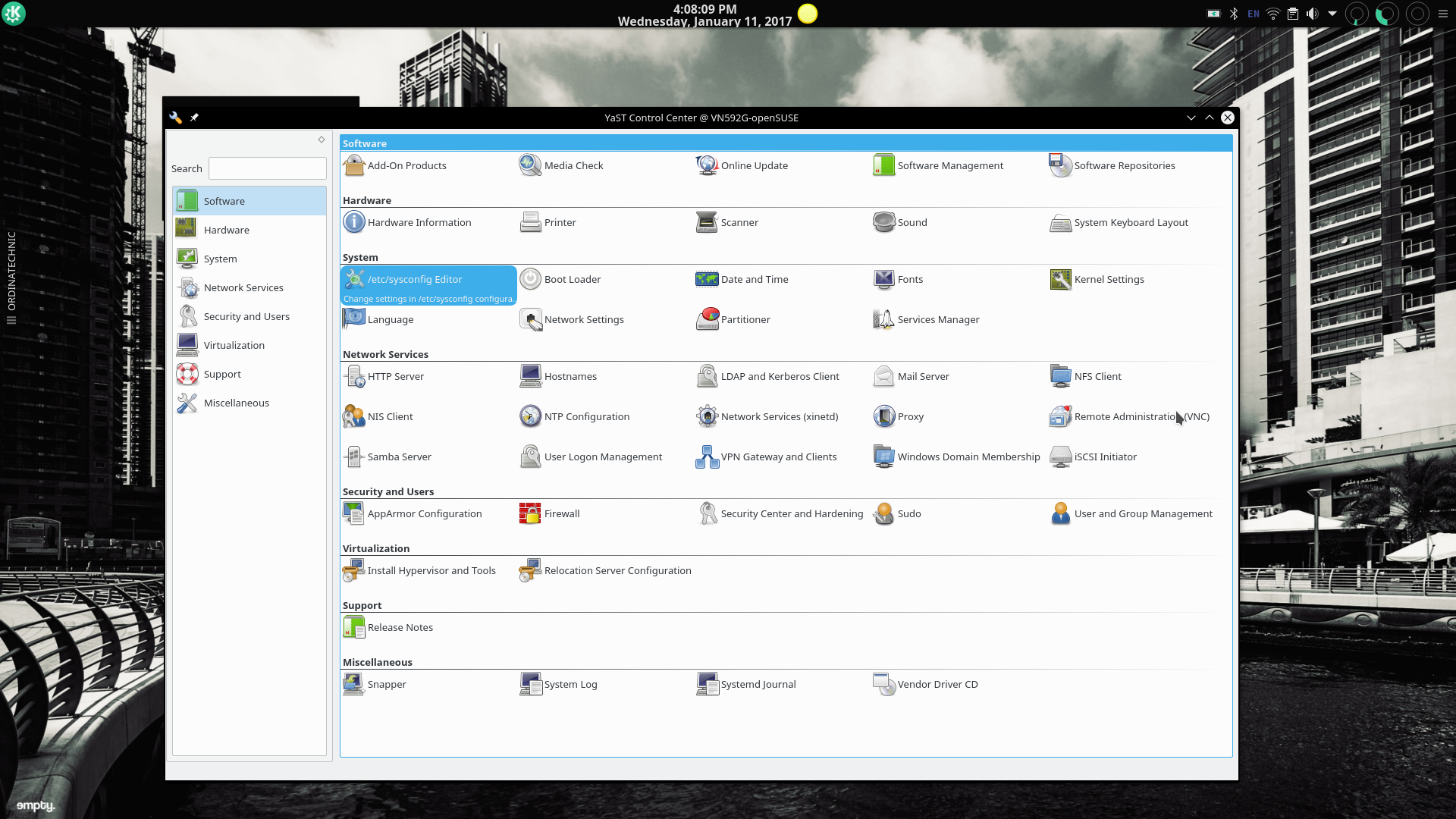This screenshot has height=819, width=1456.
Task: Open the Bluetooth tray icon
Action: point(1234,14)
